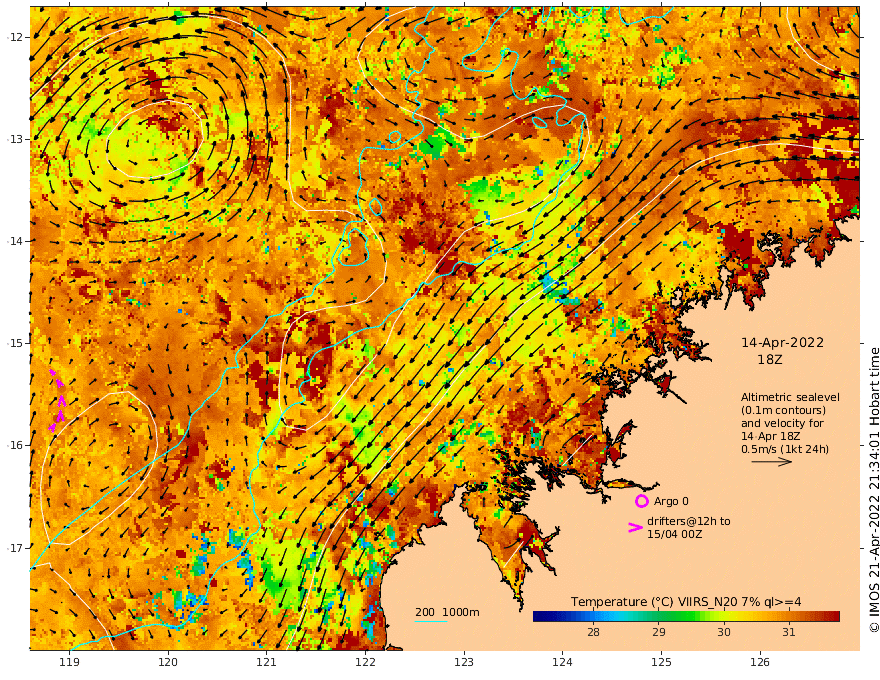Click the 0.5m/s velocity scale arrow
The height and width of the screenshot is (680, 880).
pyautogui.click(x=772, y=462)
